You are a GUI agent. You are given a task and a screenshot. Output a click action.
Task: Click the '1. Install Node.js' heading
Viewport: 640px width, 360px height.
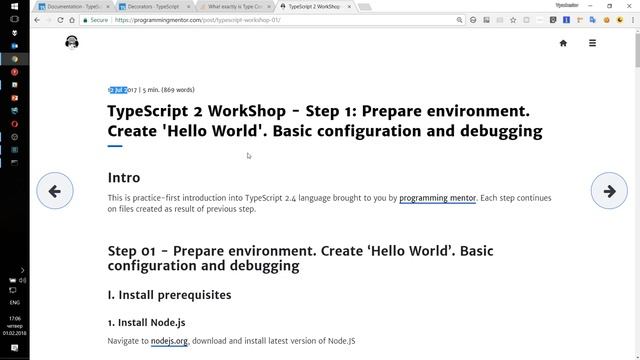click(x=147, y=322)
